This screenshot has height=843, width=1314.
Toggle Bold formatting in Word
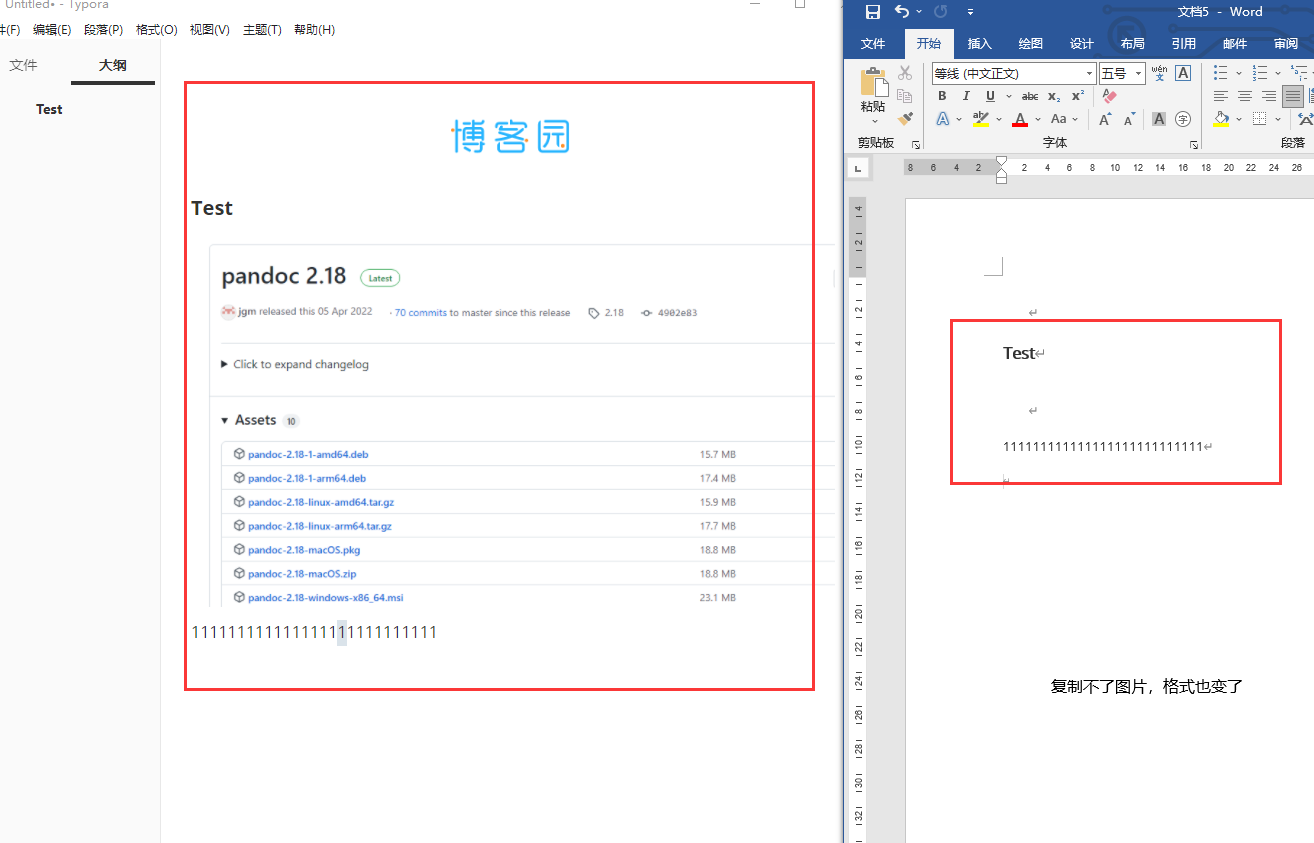(942, 96)
